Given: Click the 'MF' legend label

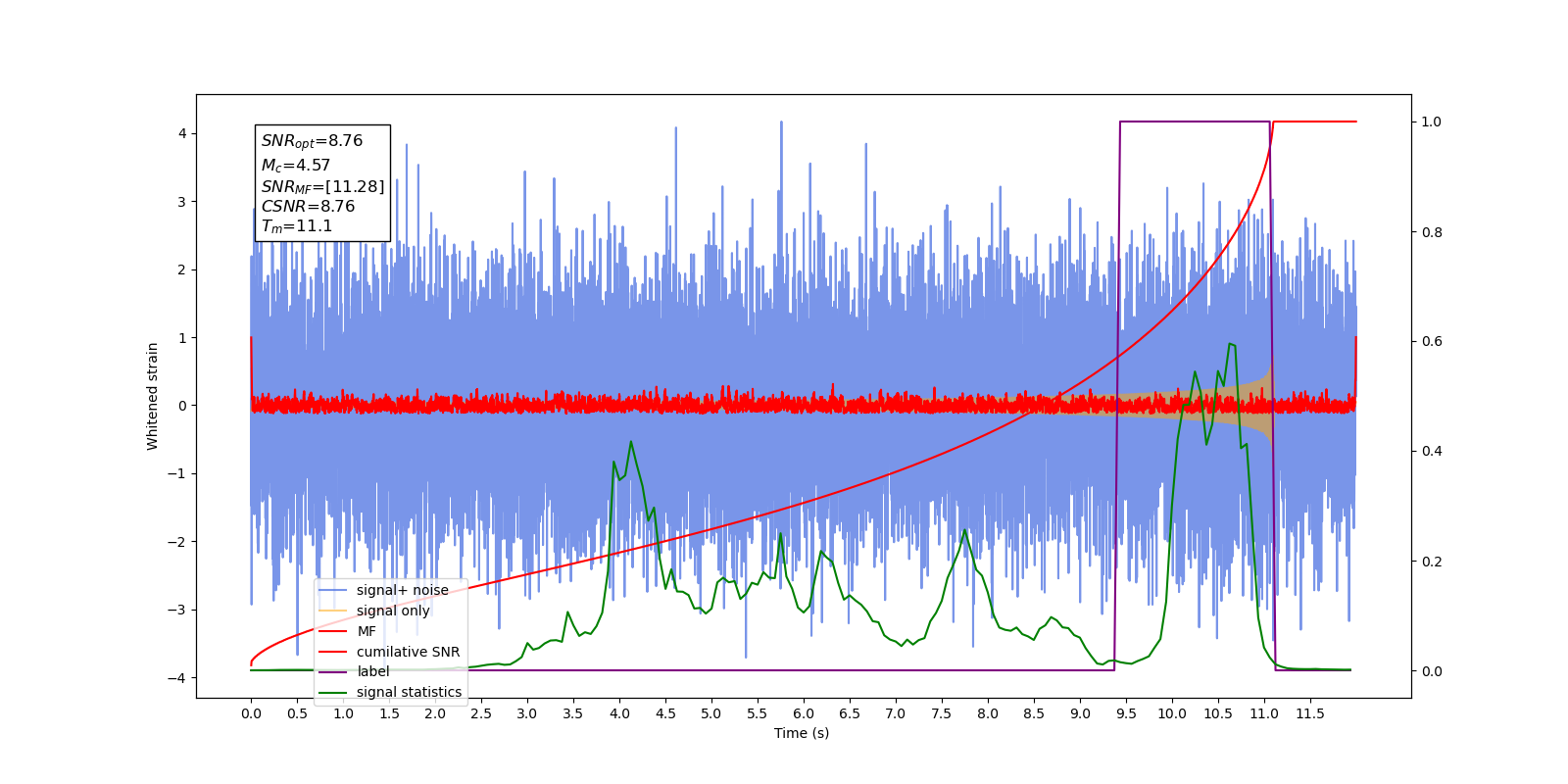Looking at the screenshot, I should click(x=366, y=631).
